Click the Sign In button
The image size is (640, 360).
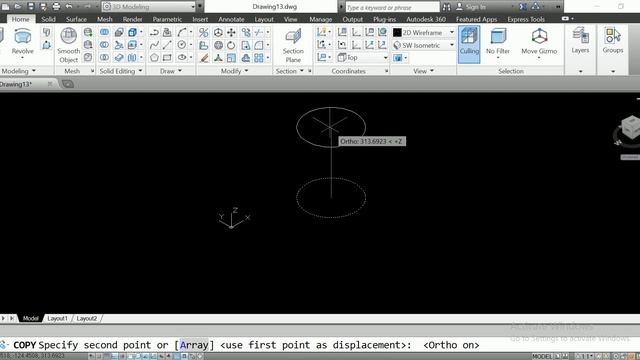pos(471,7)
